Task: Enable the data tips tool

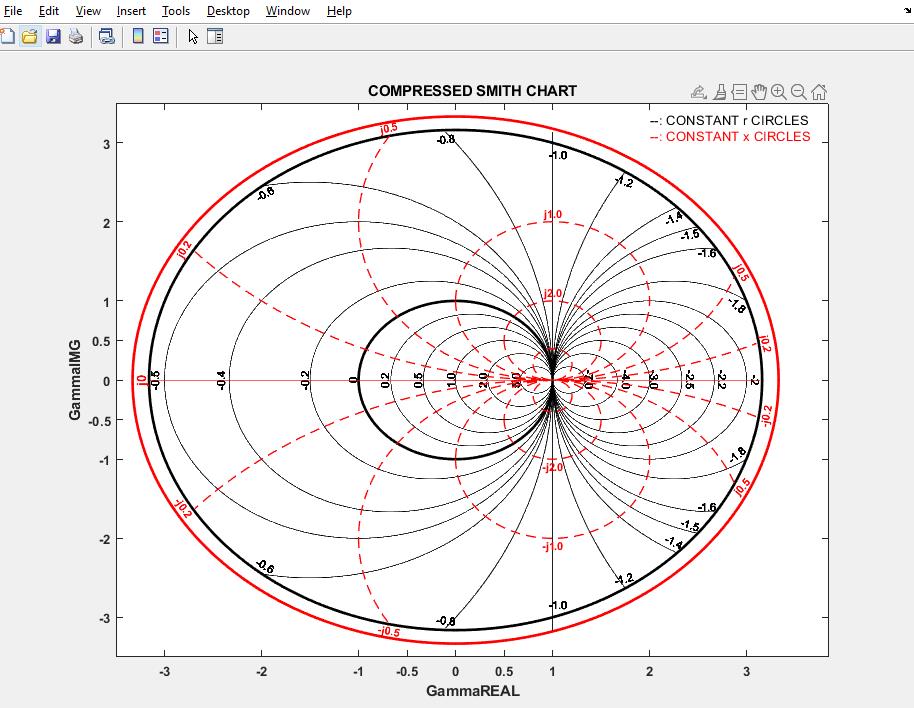Action: (x=739, y=92)
